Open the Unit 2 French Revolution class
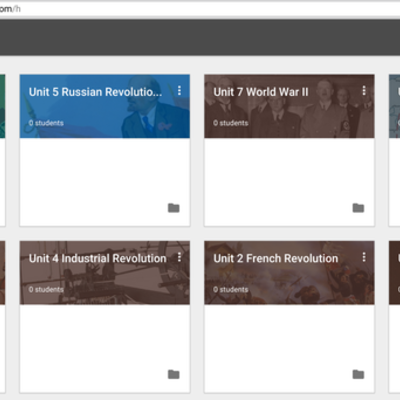 pos(276,258)
